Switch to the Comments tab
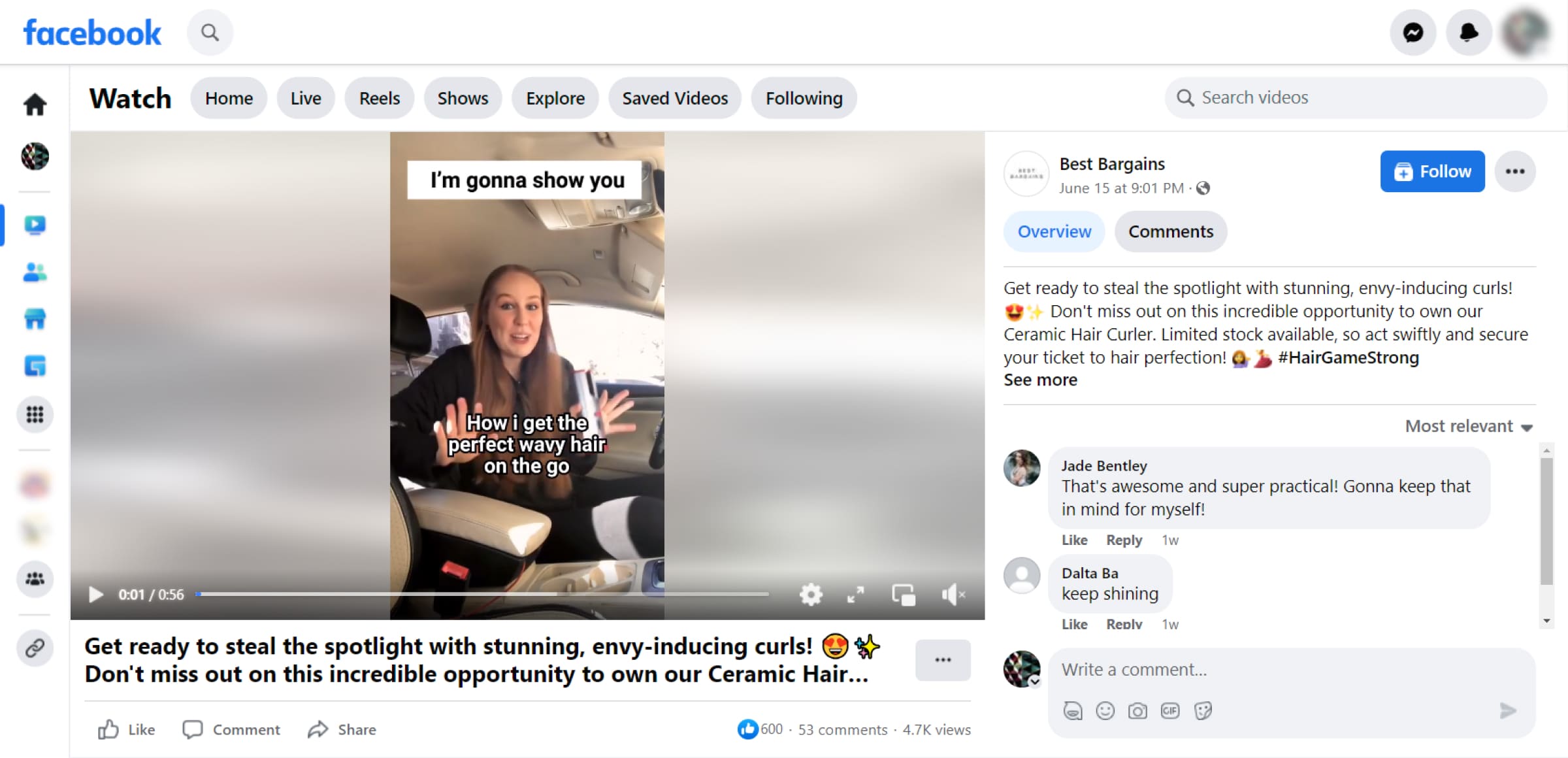 pos(1171,231)
